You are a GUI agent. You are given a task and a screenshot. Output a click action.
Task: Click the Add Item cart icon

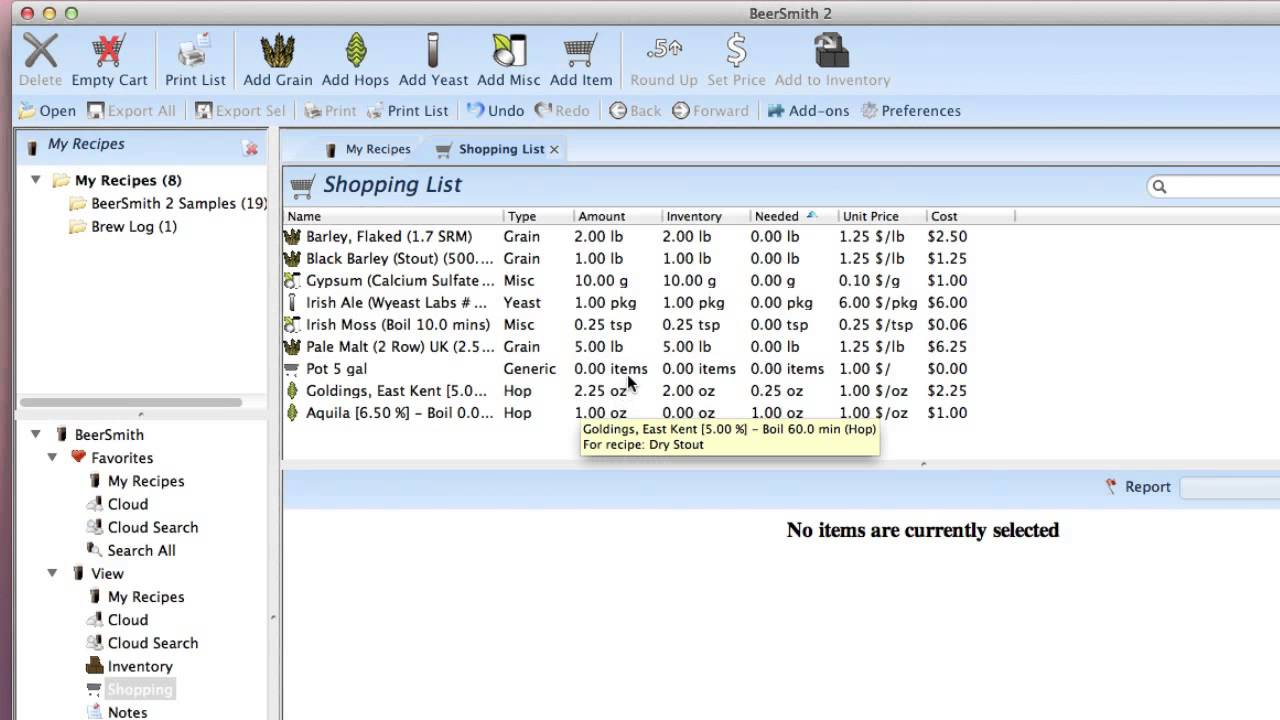[580, 51]
